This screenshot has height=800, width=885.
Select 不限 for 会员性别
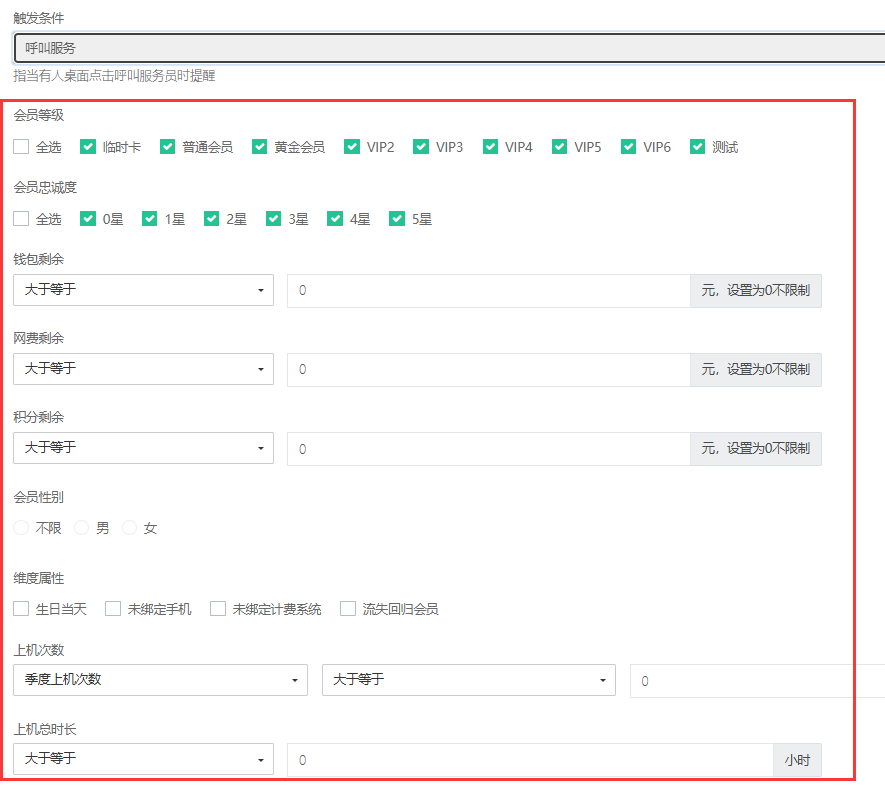click(21, 528)
